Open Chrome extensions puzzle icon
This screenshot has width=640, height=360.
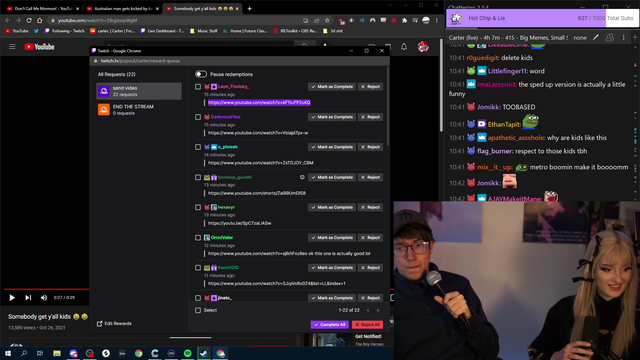tap(404, 20)
